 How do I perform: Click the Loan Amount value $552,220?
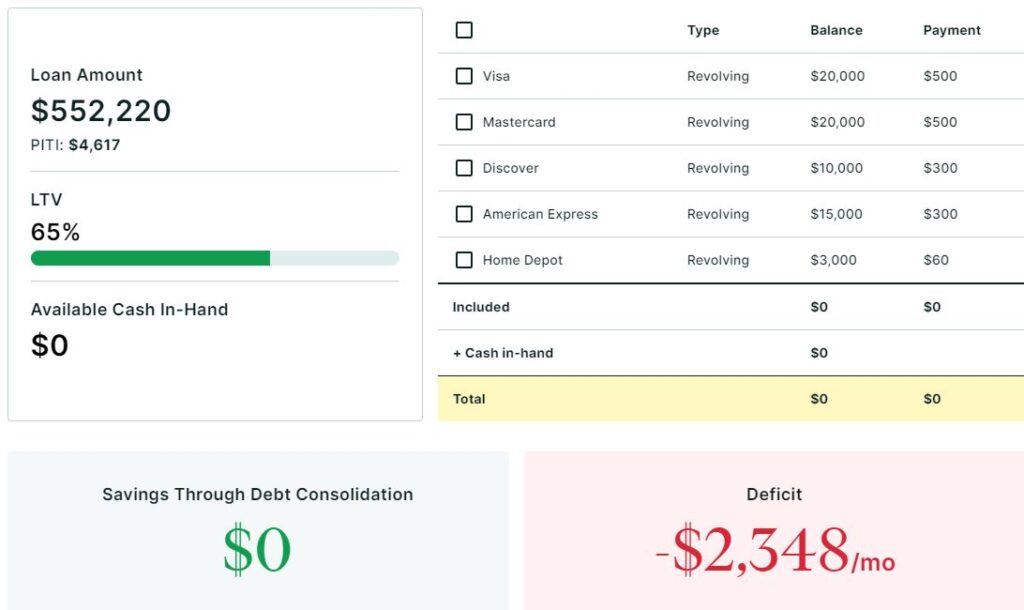point(101,110)
